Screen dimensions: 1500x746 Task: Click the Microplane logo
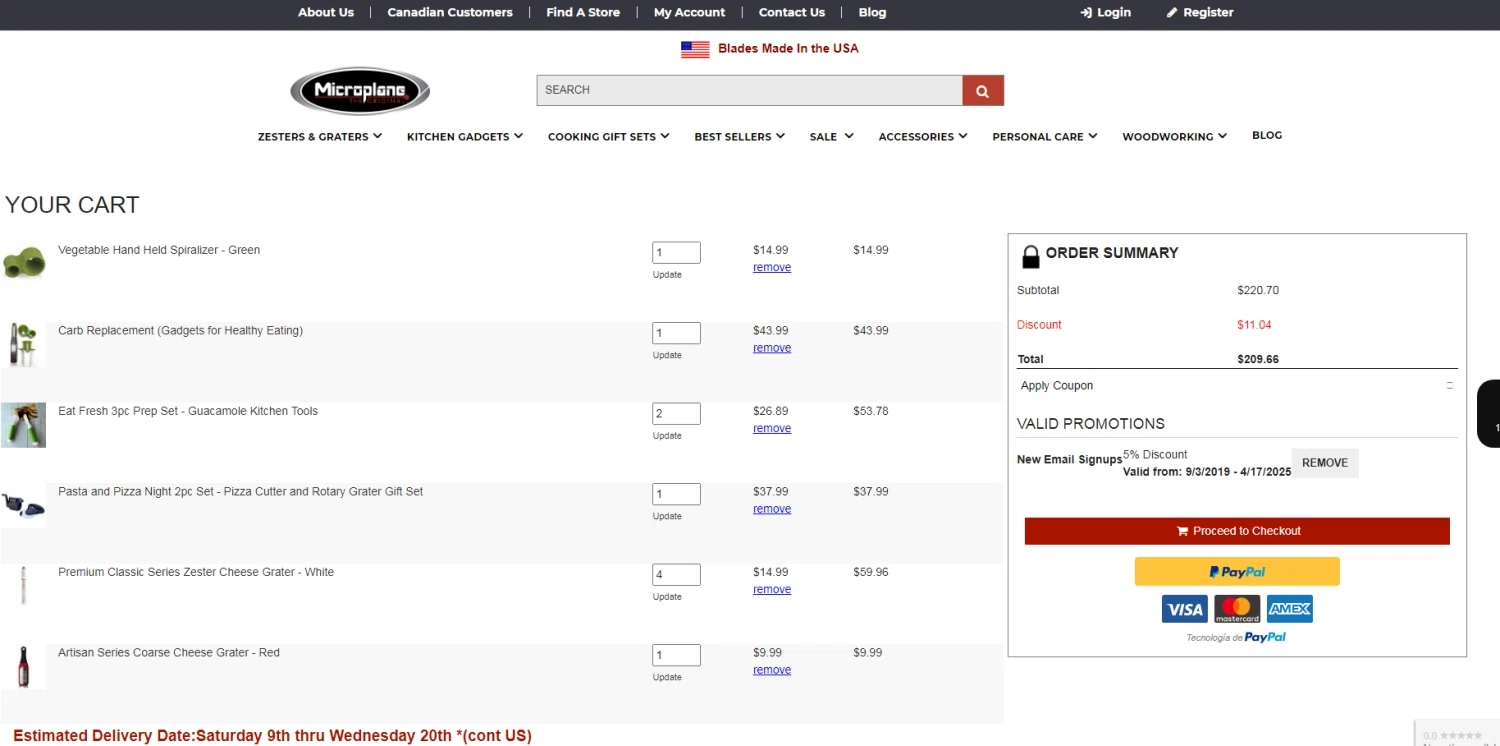click(360, 92)
